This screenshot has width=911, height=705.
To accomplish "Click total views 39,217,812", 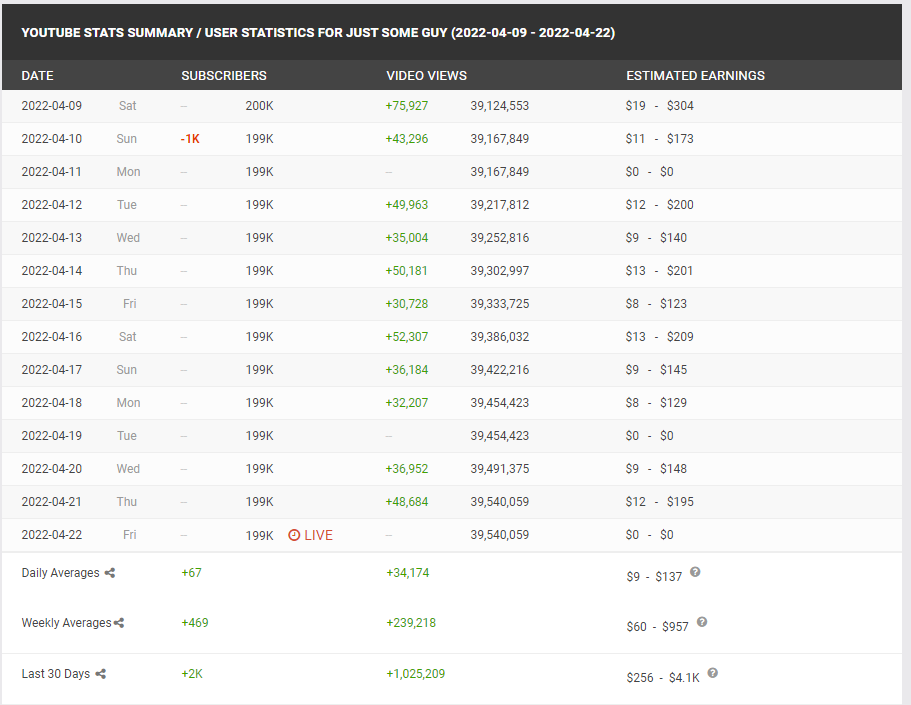I will 500,205.
